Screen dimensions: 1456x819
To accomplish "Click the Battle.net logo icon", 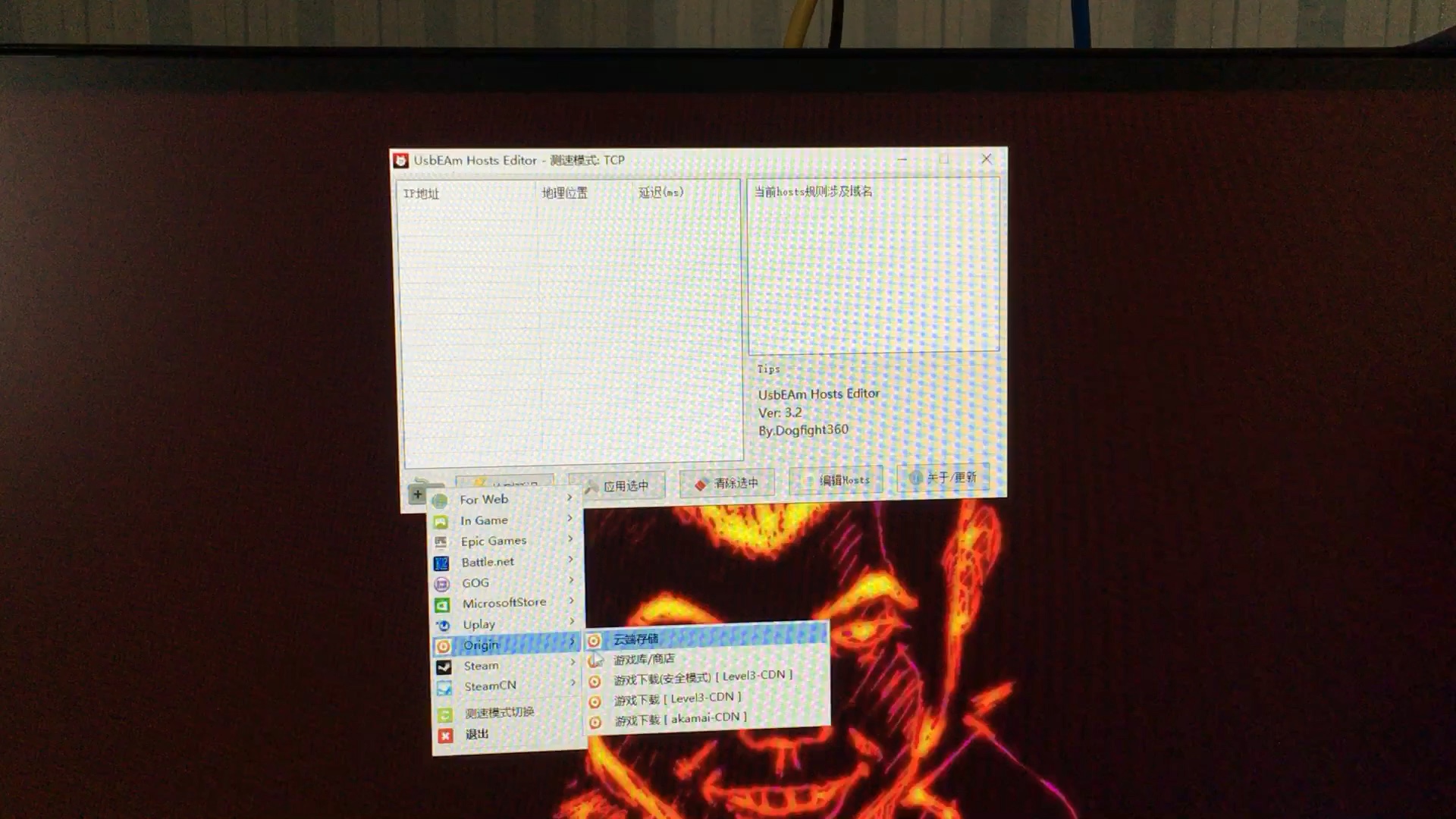I will pos(441,563).
